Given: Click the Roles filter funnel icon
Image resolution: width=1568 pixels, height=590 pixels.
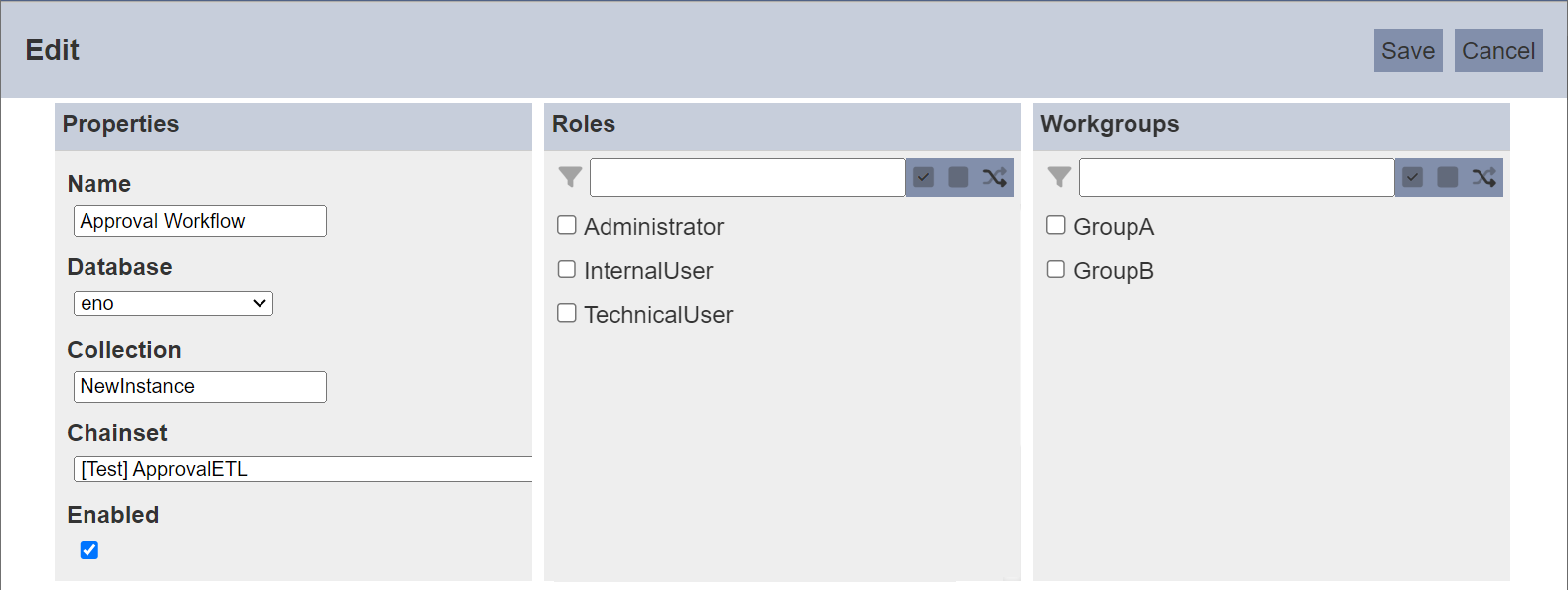Looking at the screenshot, I should pos(570,177).
